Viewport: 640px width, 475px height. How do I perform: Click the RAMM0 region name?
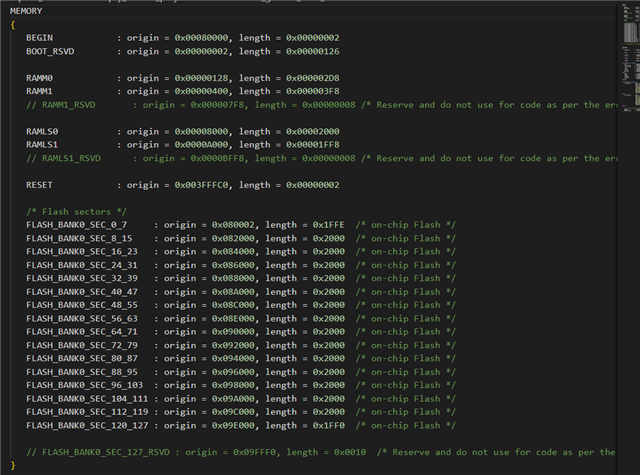40,77
